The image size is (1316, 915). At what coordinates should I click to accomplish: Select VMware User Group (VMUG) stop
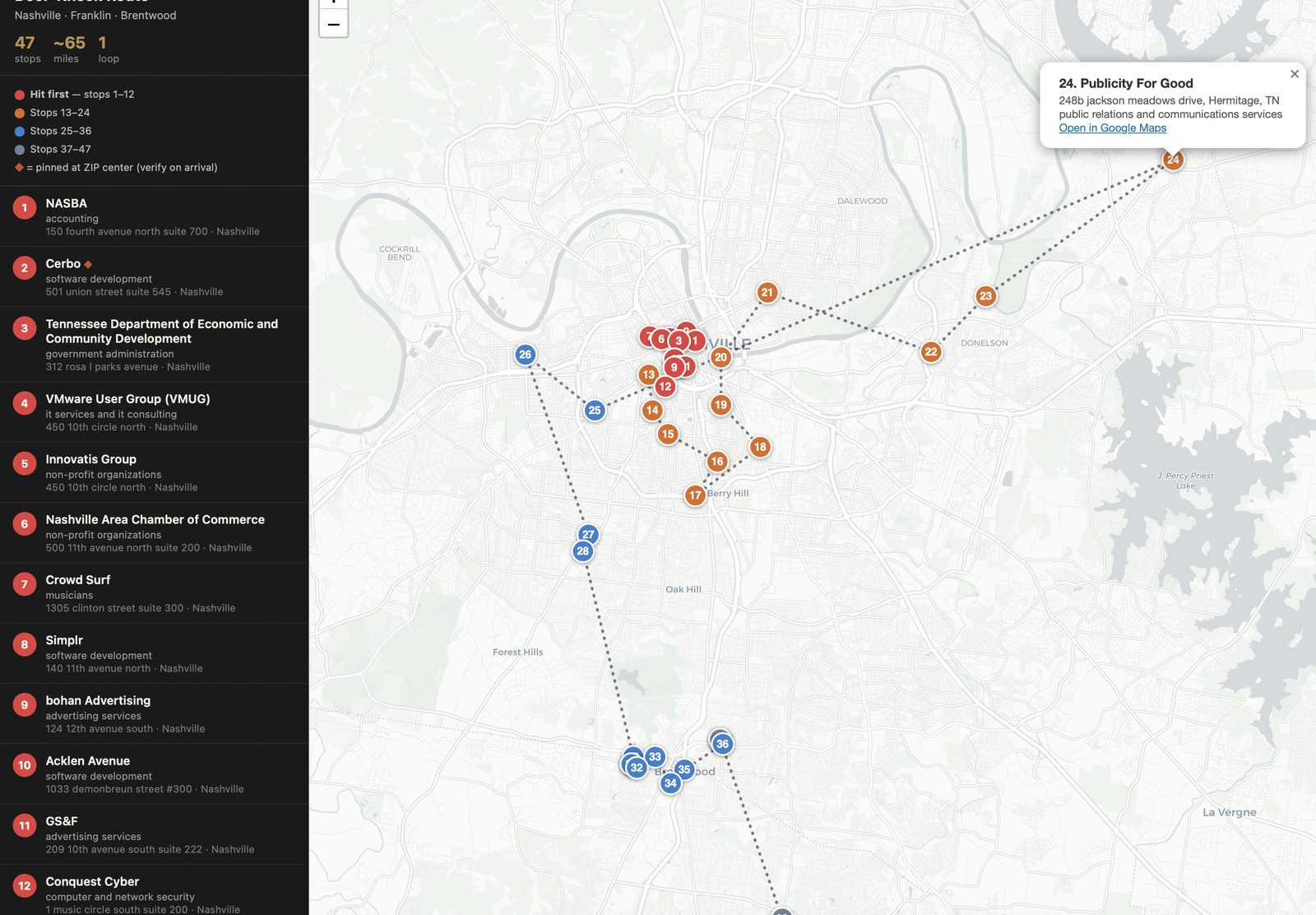(x=154, y=412)
